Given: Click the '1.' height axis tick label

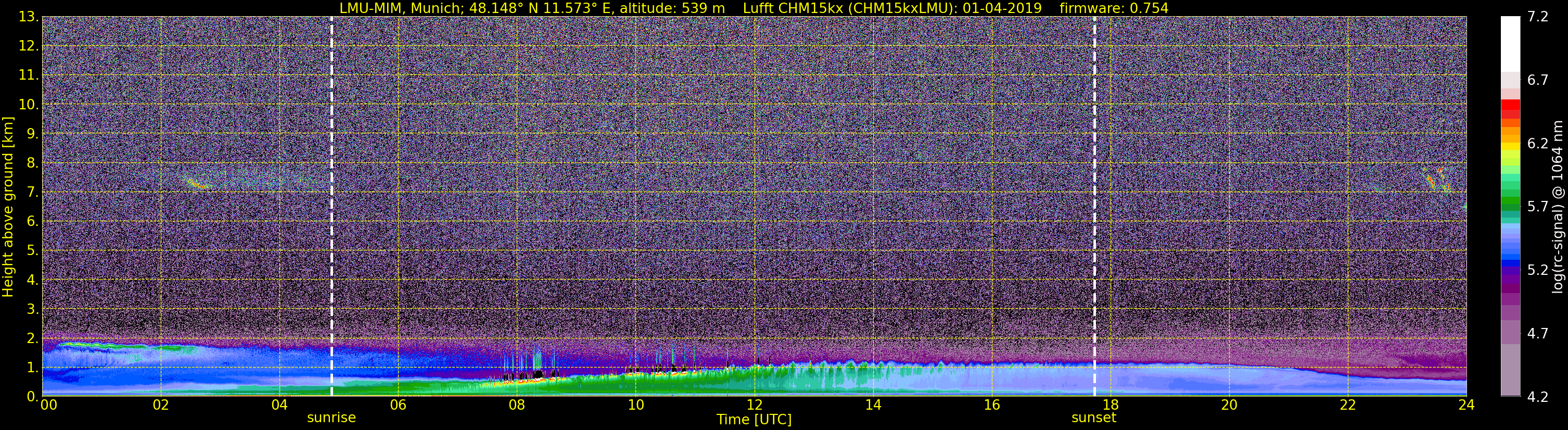Looking at the screenshot, I should (32, 367).
